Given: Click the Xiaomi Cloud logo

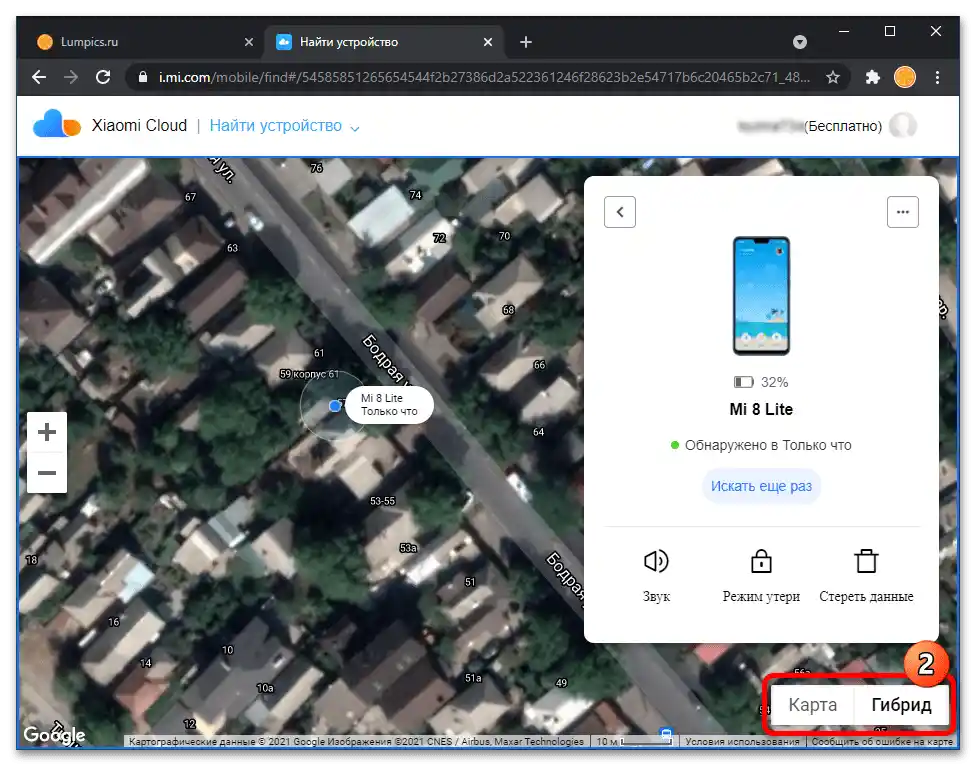Looking at the screenshot, I should [57, 124].
